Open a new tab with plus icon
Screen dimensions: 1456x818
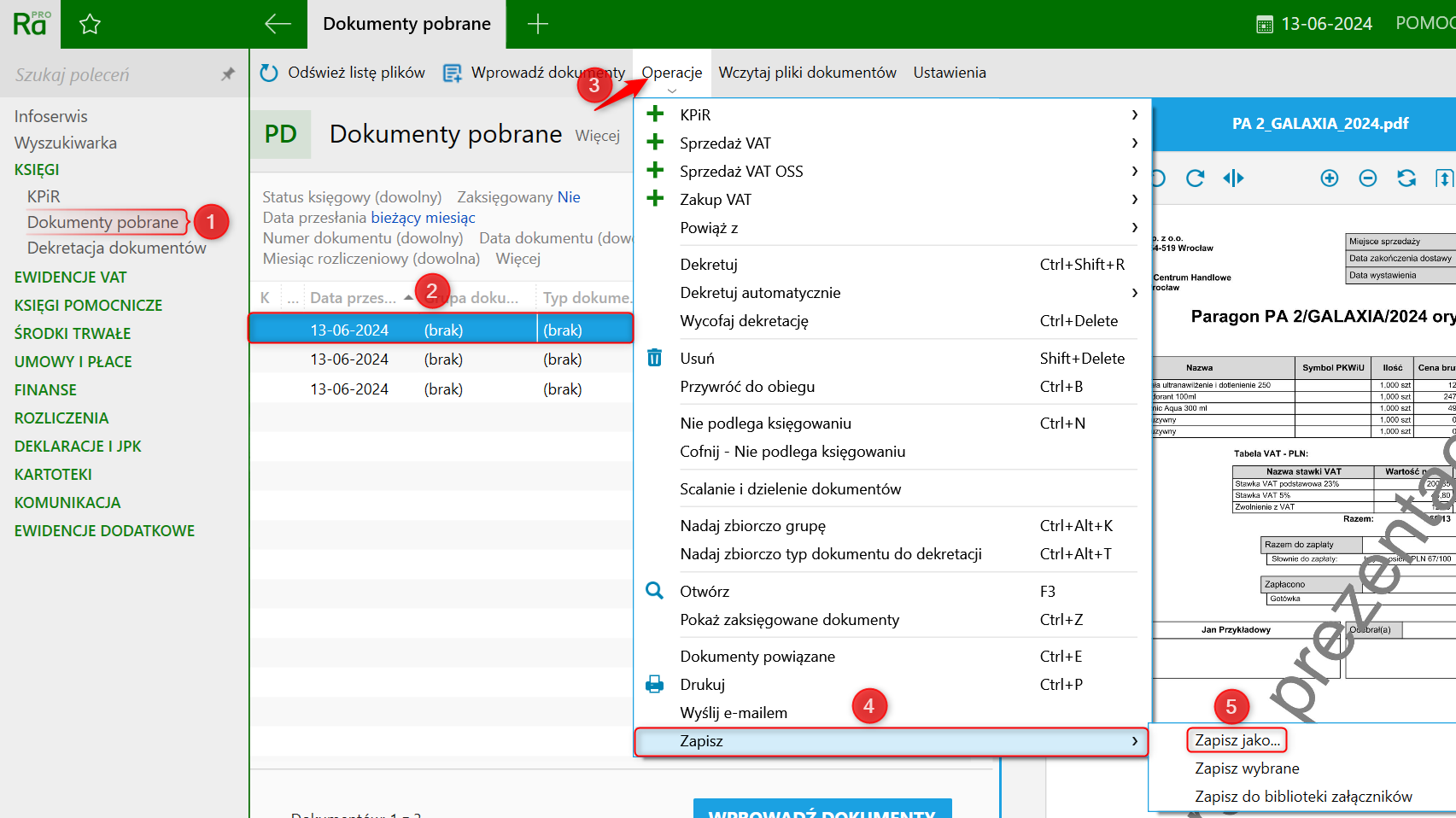[x=537, y=24]
